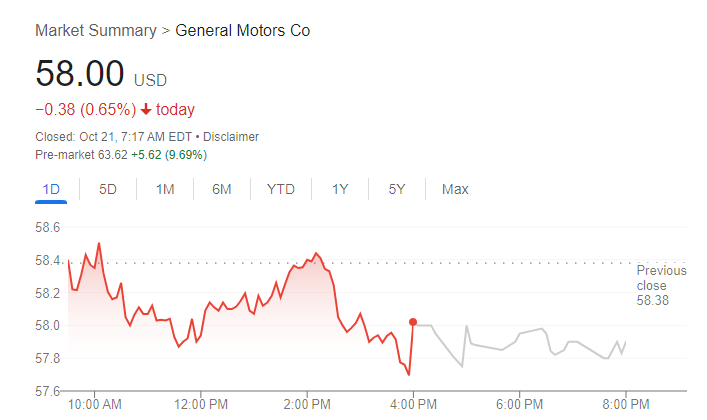Click the 10:00 AM axis label
The height and width of the screenshot is (420, 707).
95,405
